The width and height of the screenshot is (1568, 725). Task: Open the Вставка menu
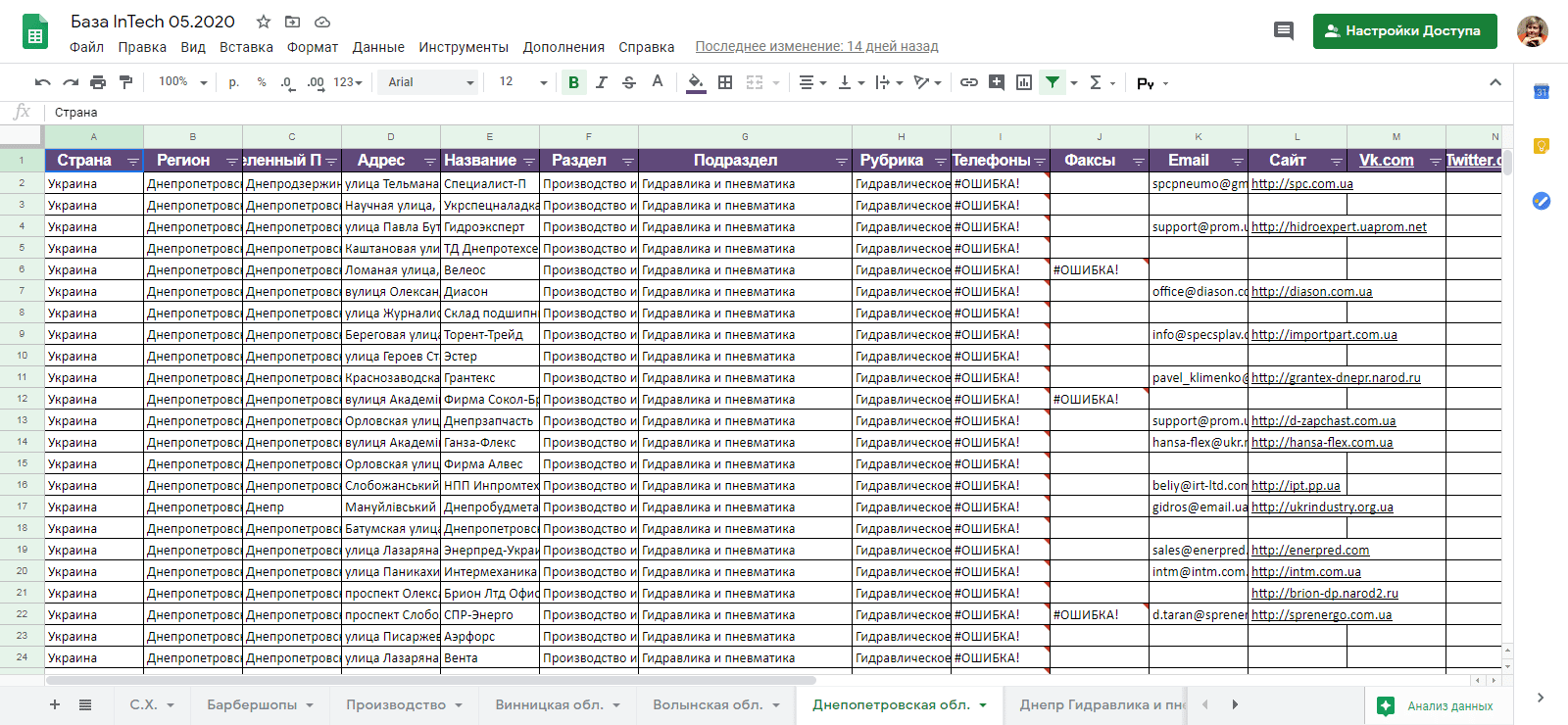tap(246, 47)
